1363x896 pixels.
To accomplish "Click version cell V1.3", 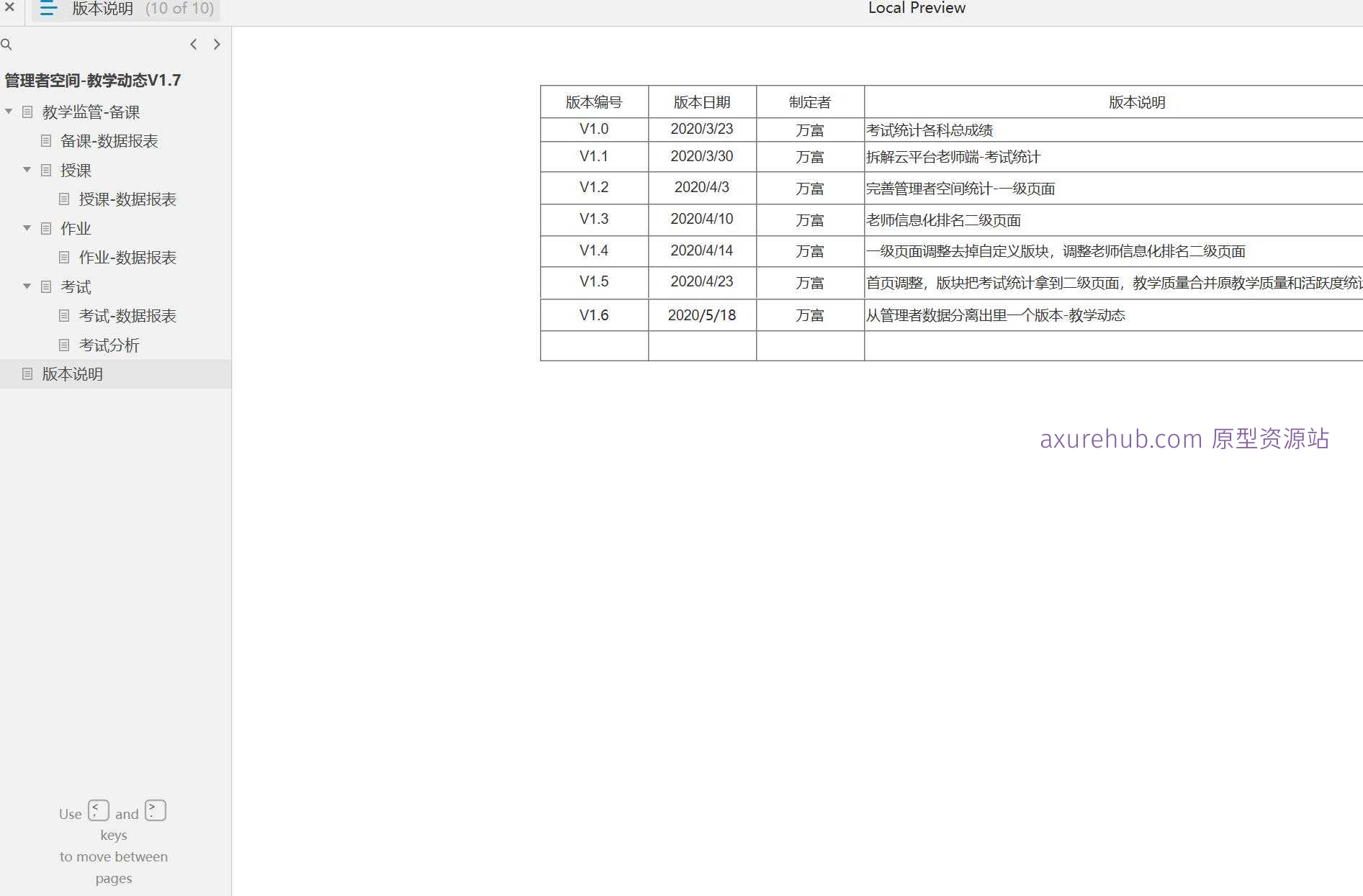I will (x=594, y=220).
